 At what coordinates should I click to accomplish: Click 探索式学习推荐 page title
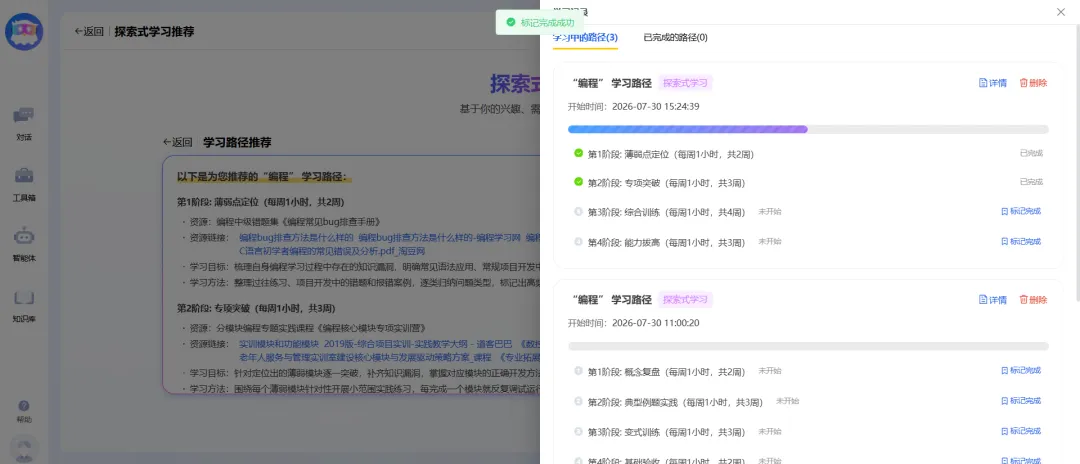click(154, 31)
